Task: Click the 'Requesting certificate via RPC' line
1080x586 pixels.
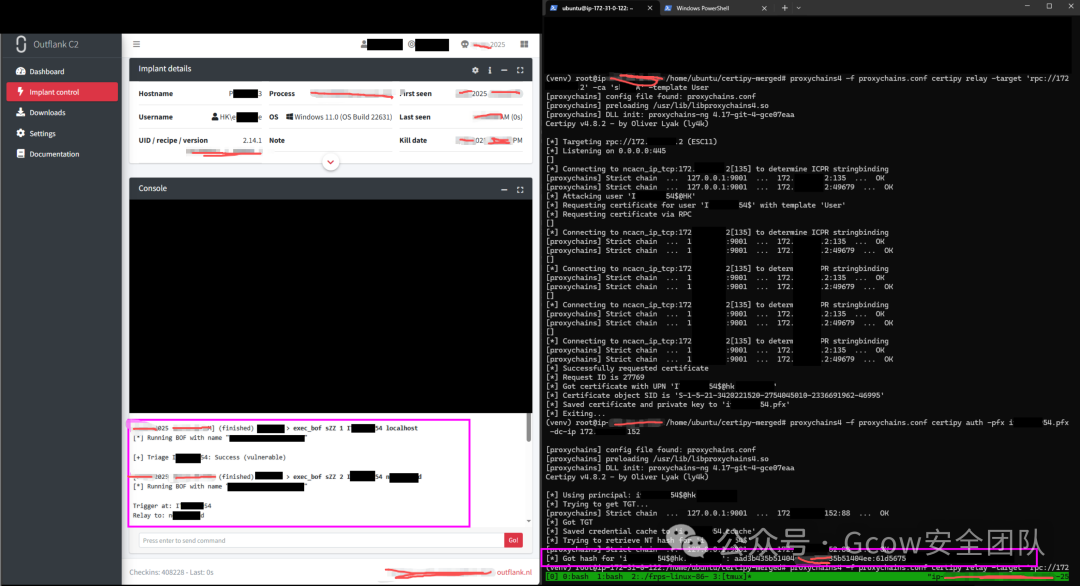Action: [x=619, y=214]
